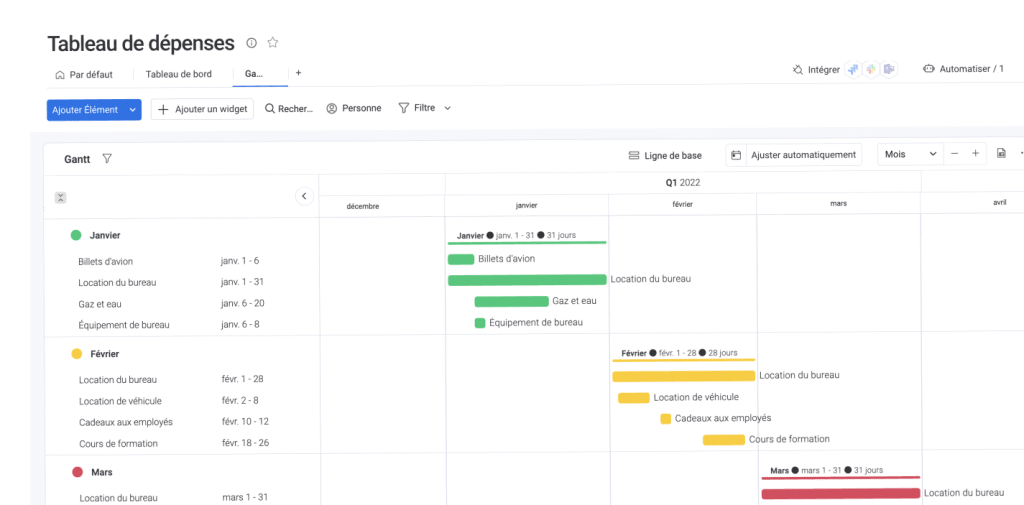
Task: Click Cours de formation in the item list
Action: pyautogui.click(x=118, y=443)
